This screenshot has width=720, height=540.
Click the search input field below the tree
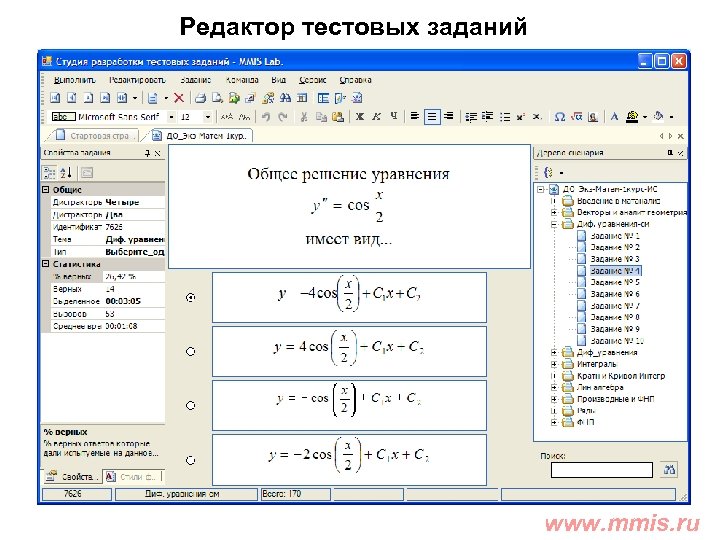coord(602,470)
